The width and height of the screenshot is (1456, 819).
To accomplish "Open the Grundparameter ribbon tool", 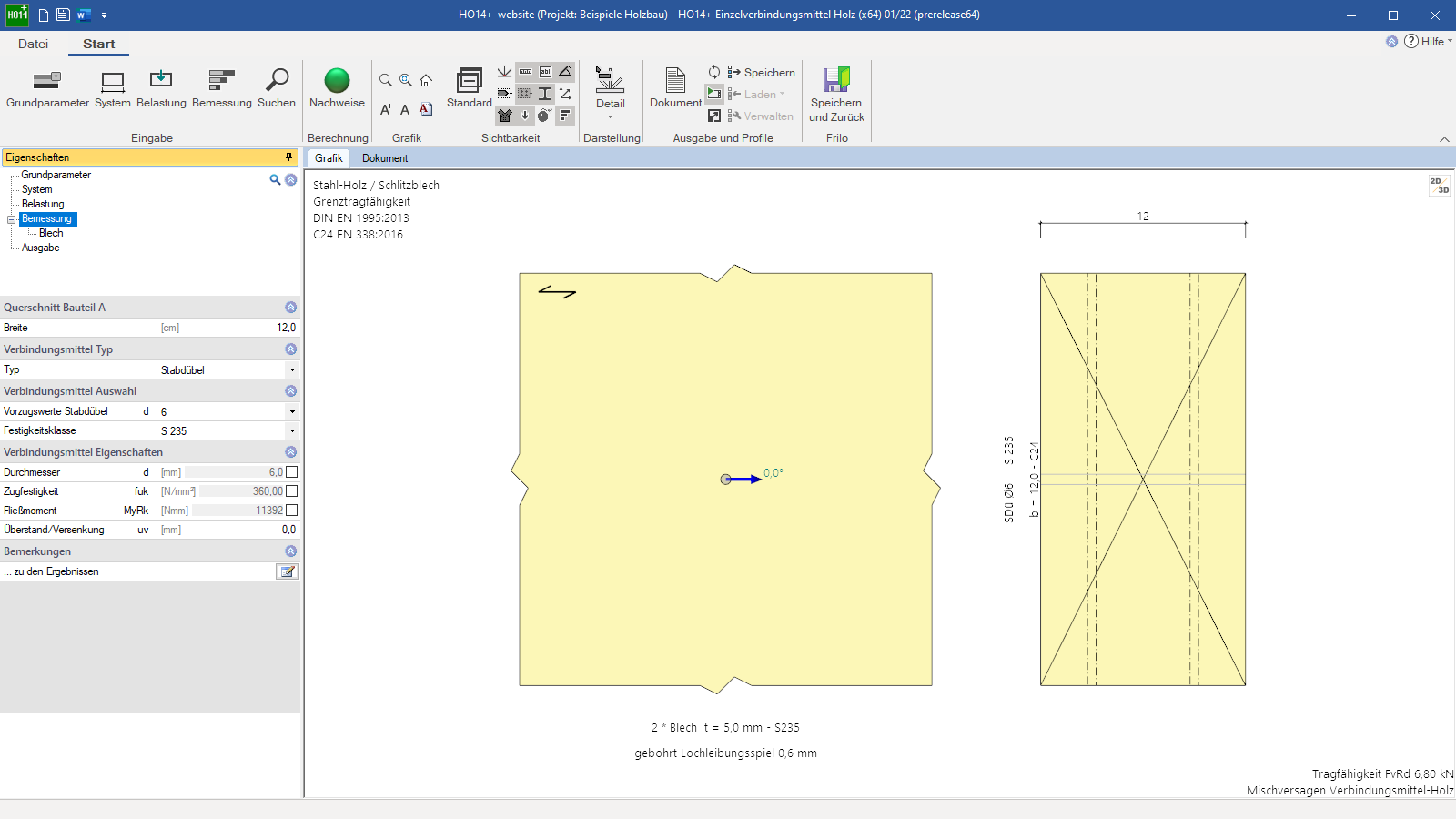I will pyautogui.click(x=47, y=89).
